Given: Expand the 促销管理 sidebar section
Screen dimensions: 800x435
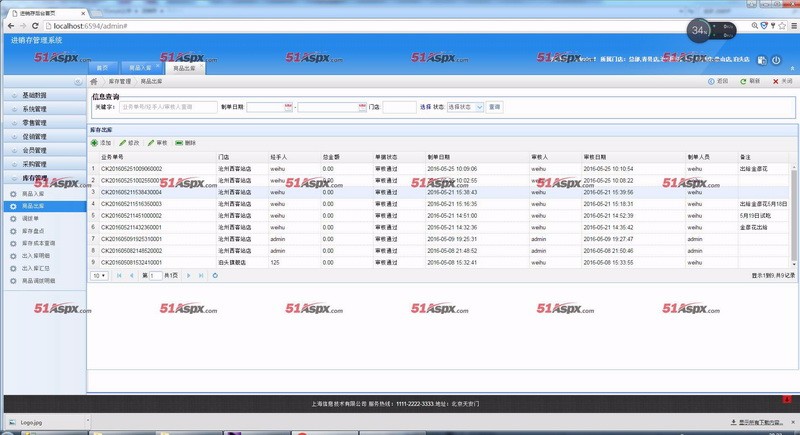Looking at the screenshot, I should 45,137.
